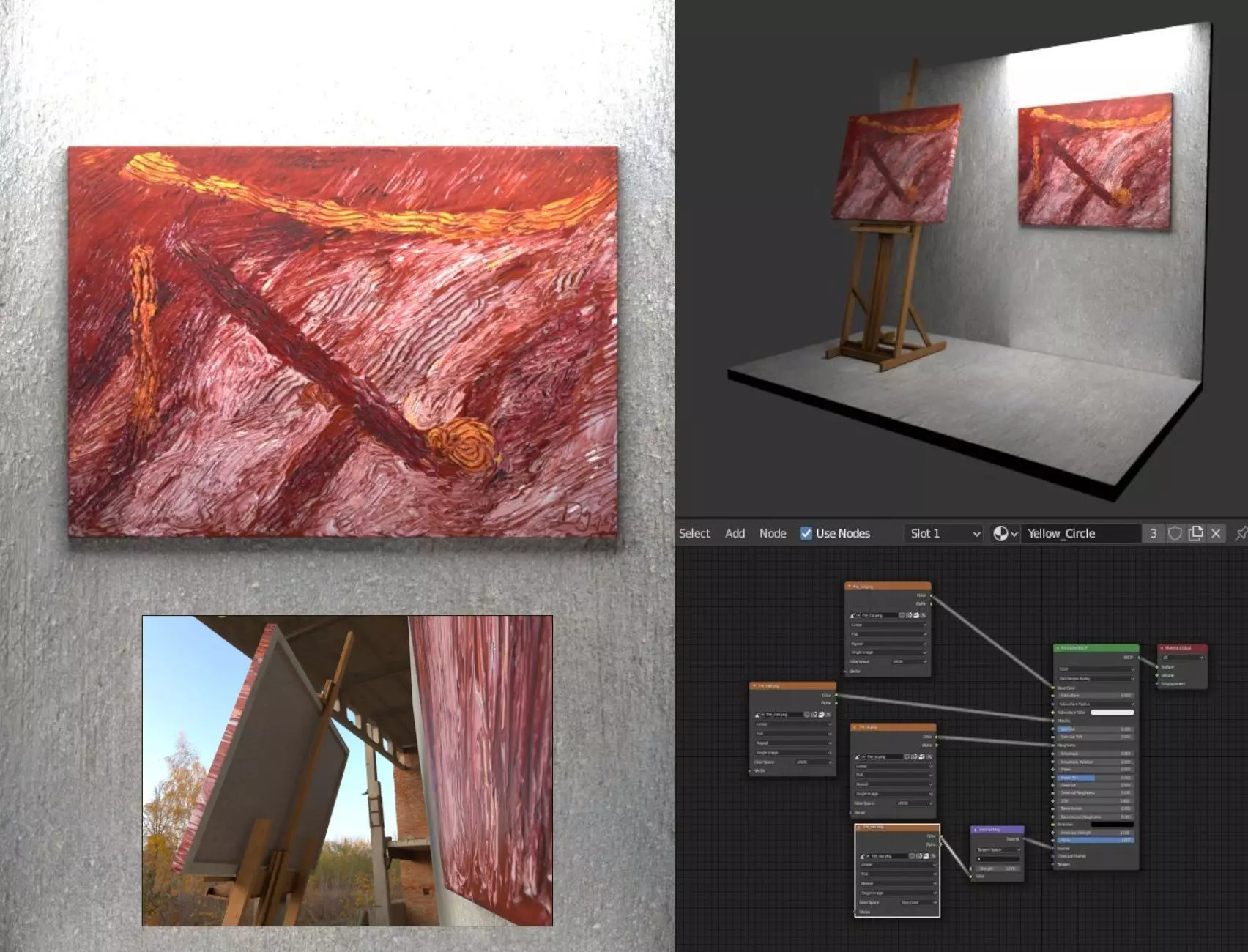Click the pin icon in node header
1248x952 pixels.
[1241, 533]
